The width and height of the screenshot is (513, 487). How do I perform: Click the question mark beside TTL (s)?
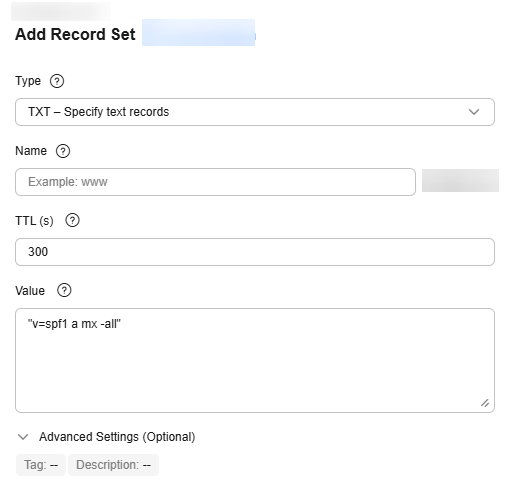point(72,220)
